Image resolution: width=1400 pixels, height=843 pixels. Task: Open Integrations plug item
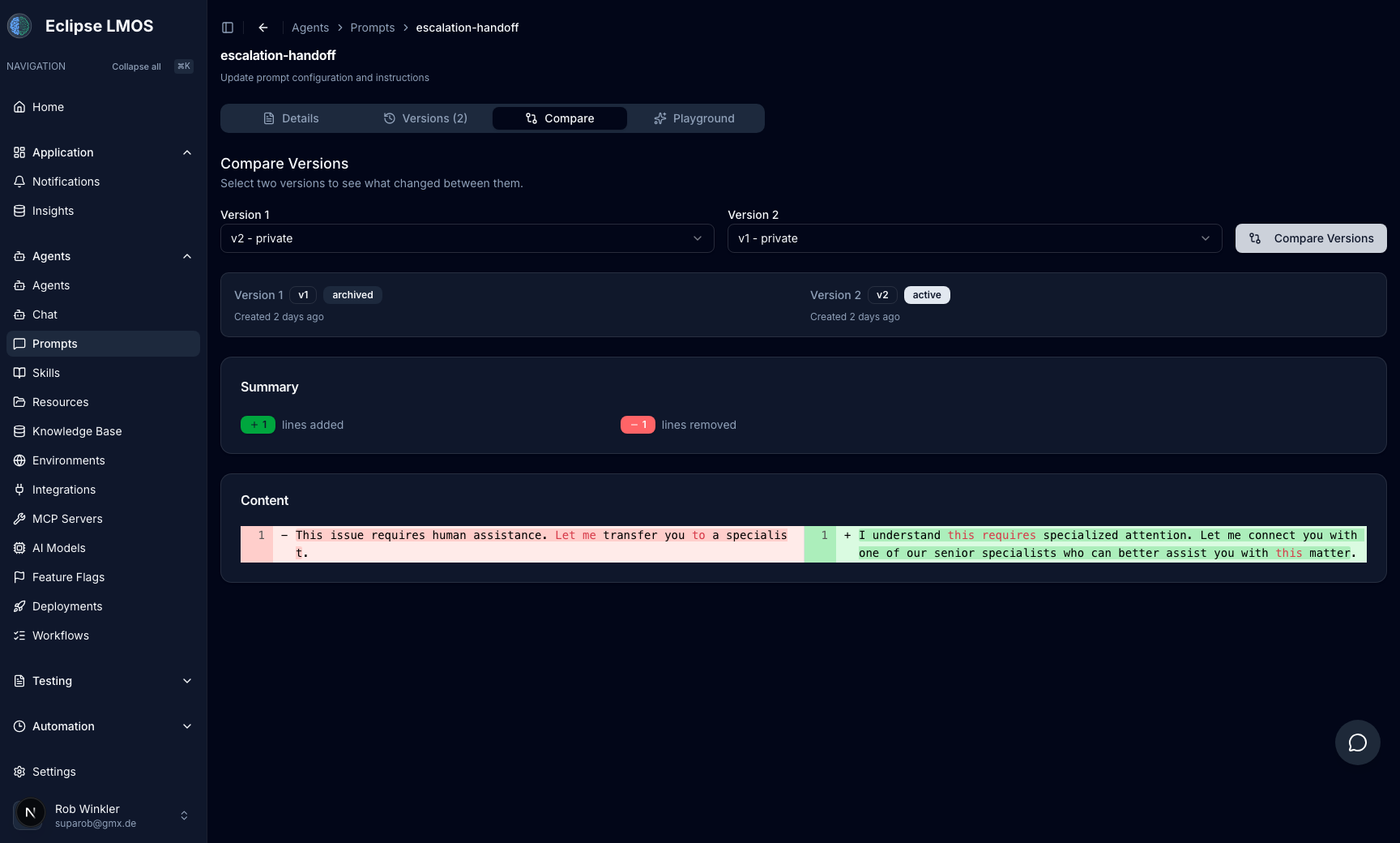(103, 490)
